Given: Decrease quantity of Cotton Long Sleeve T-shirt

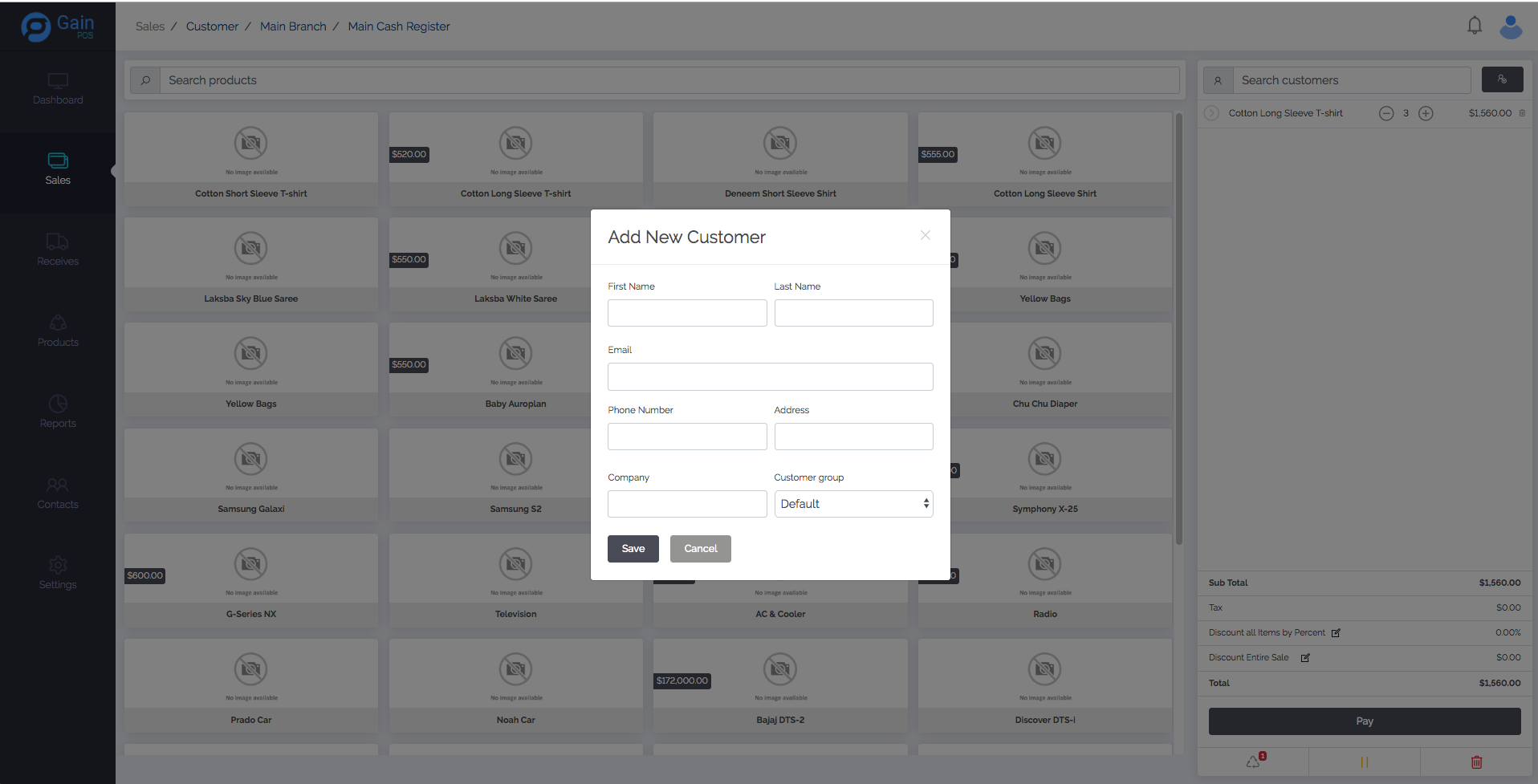Looking at the screenshot, I should (1385, 113).
